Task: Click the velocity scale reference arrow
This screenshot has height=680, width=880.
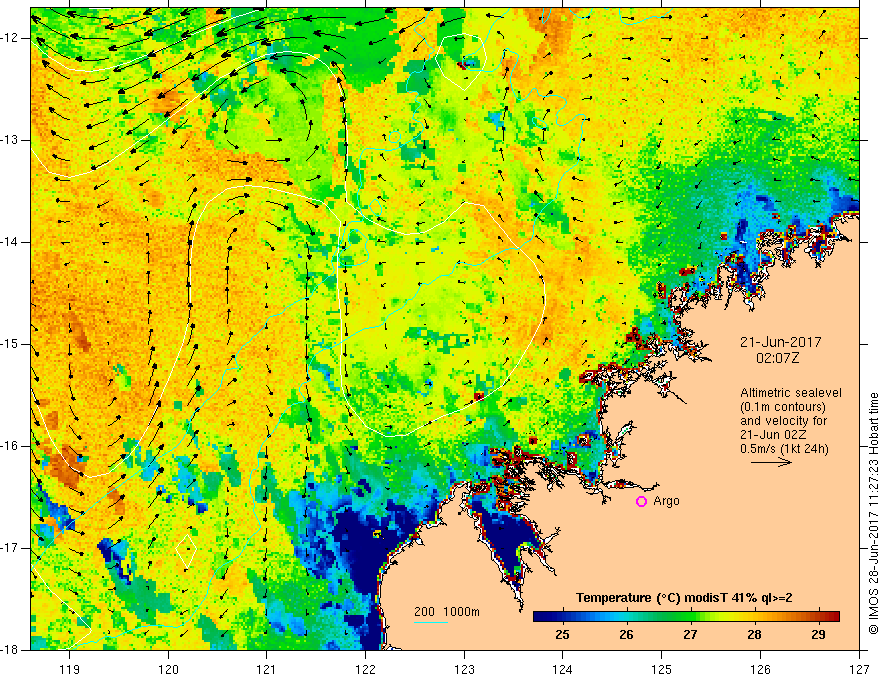Action: pyautogui.click(x=771, y=462)
